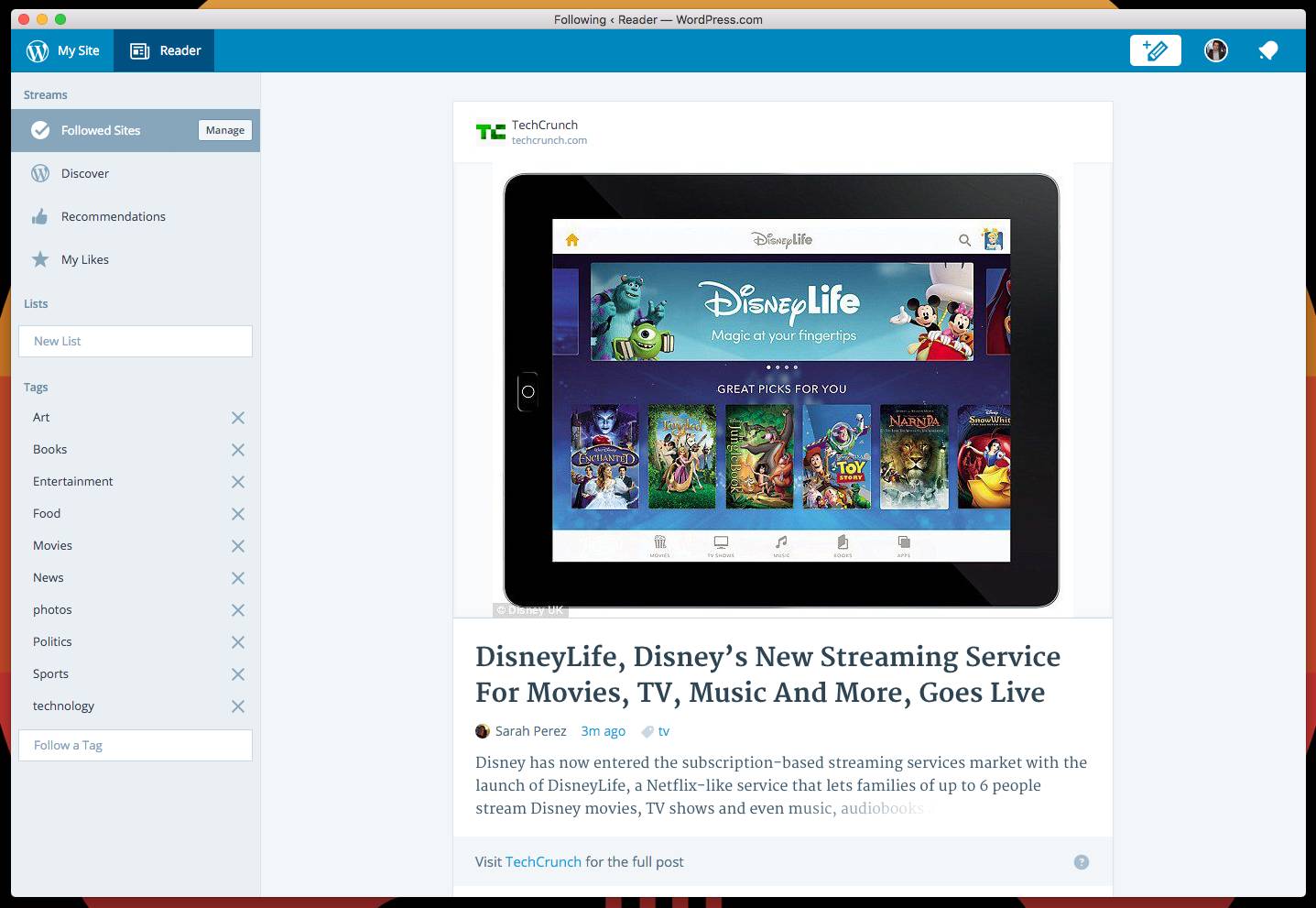Open Recommendations with the thumbs-up icon
The image size is (1316, 908).
[113, 216]
